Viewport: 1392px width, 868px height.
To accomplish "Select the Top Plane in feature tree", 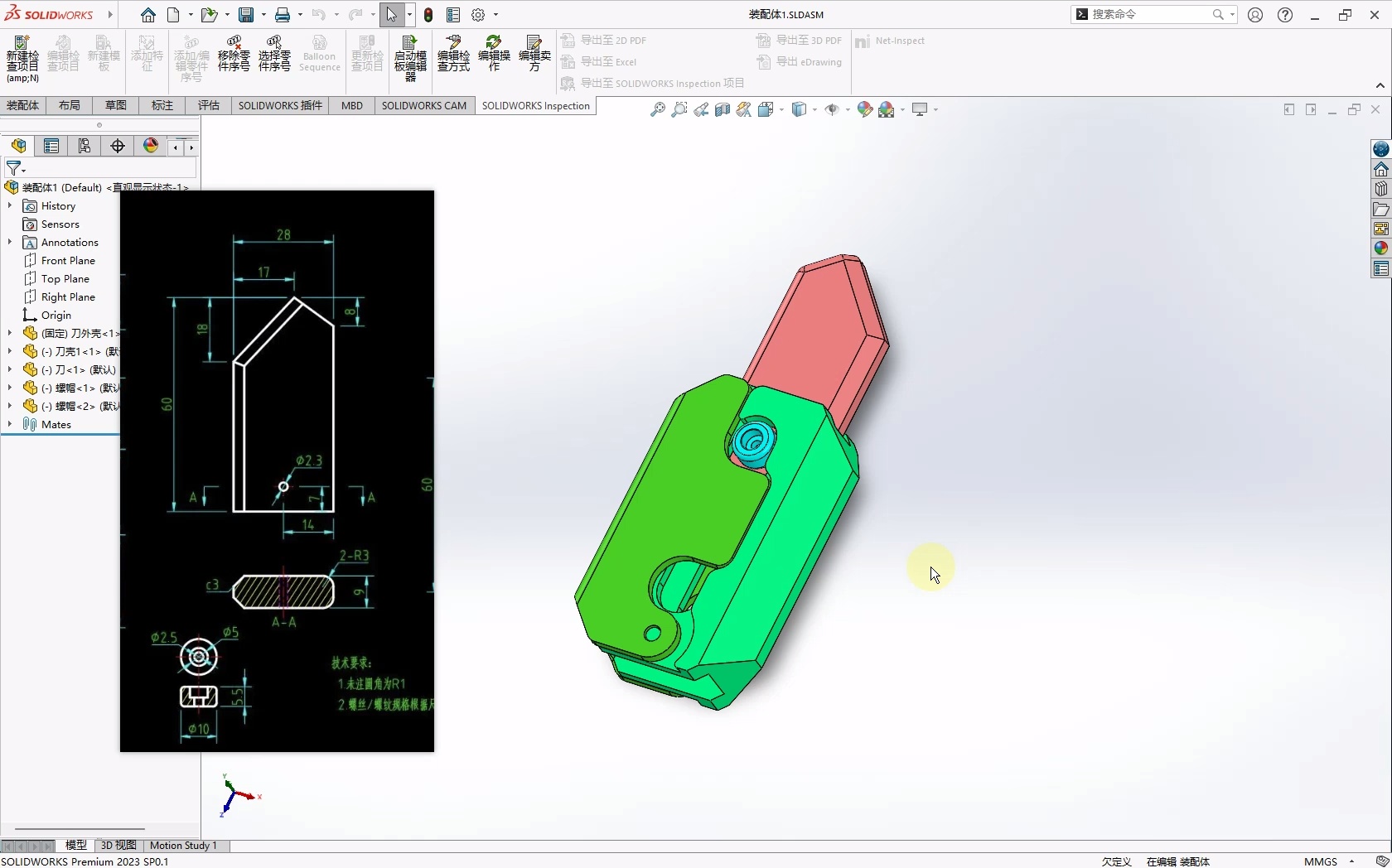I will 65,279.
